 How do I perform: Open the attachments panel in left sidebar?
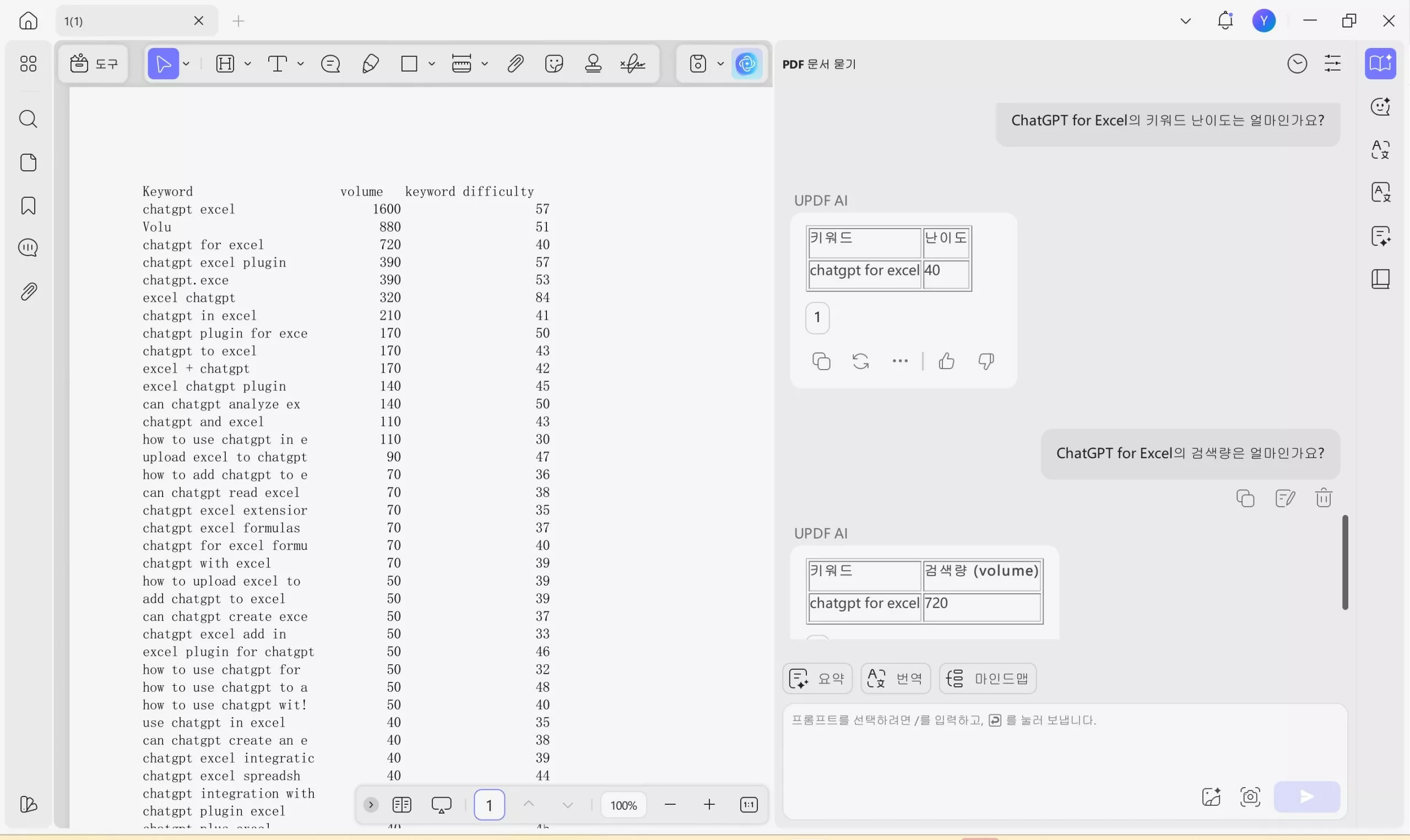(28, 292)
